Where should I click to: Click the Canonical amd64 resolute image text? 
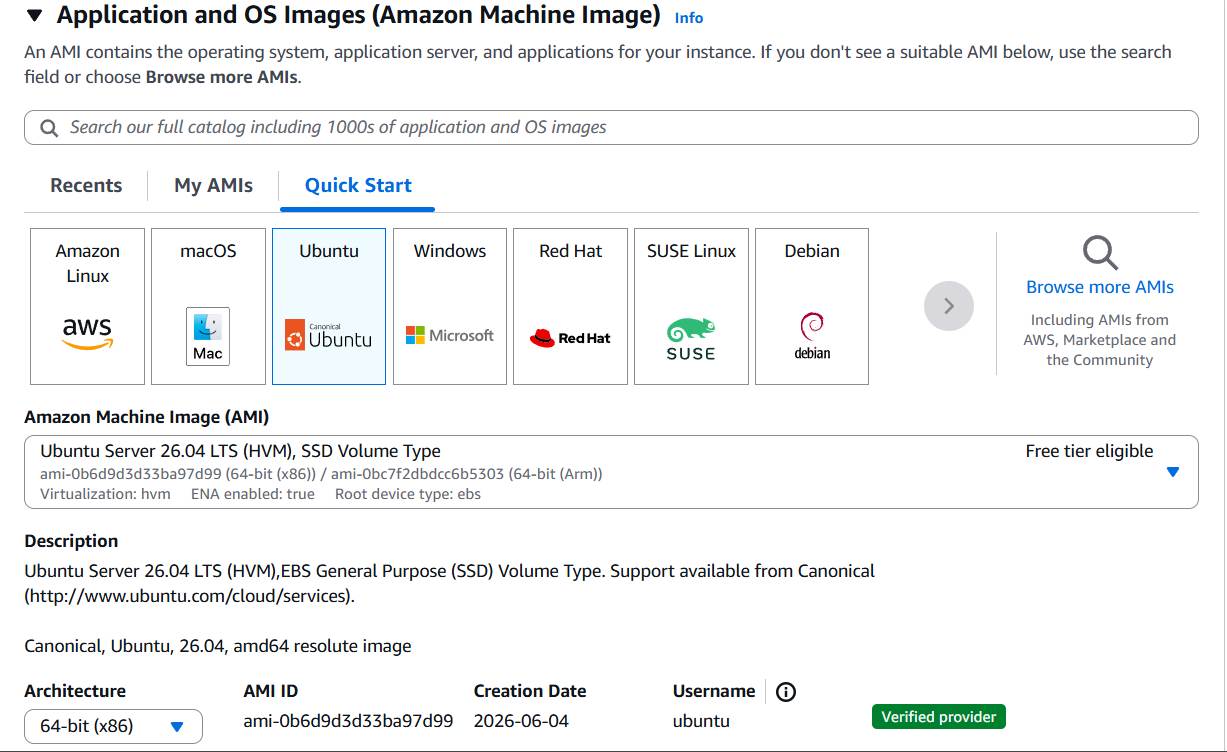218,646
